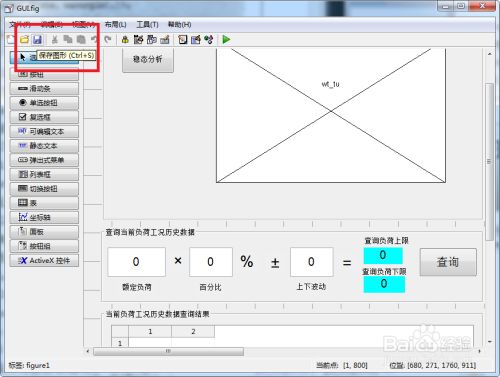Pick the 滑动条 slider component
The width and height of the screenshot is (500, 377).
pos(44,88)
